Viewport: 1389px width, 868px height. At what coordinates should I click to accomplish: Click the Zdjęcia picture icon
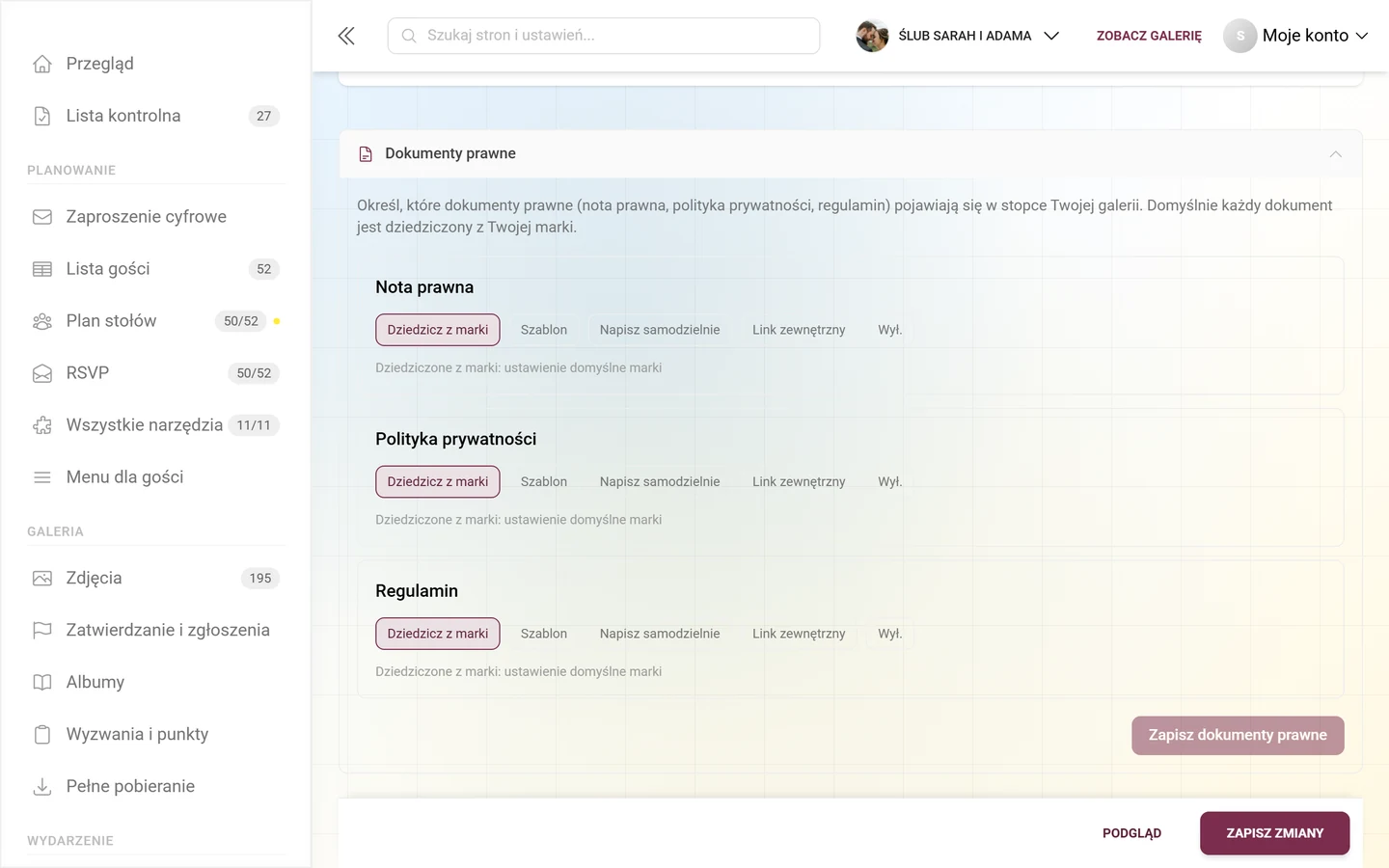42,579
